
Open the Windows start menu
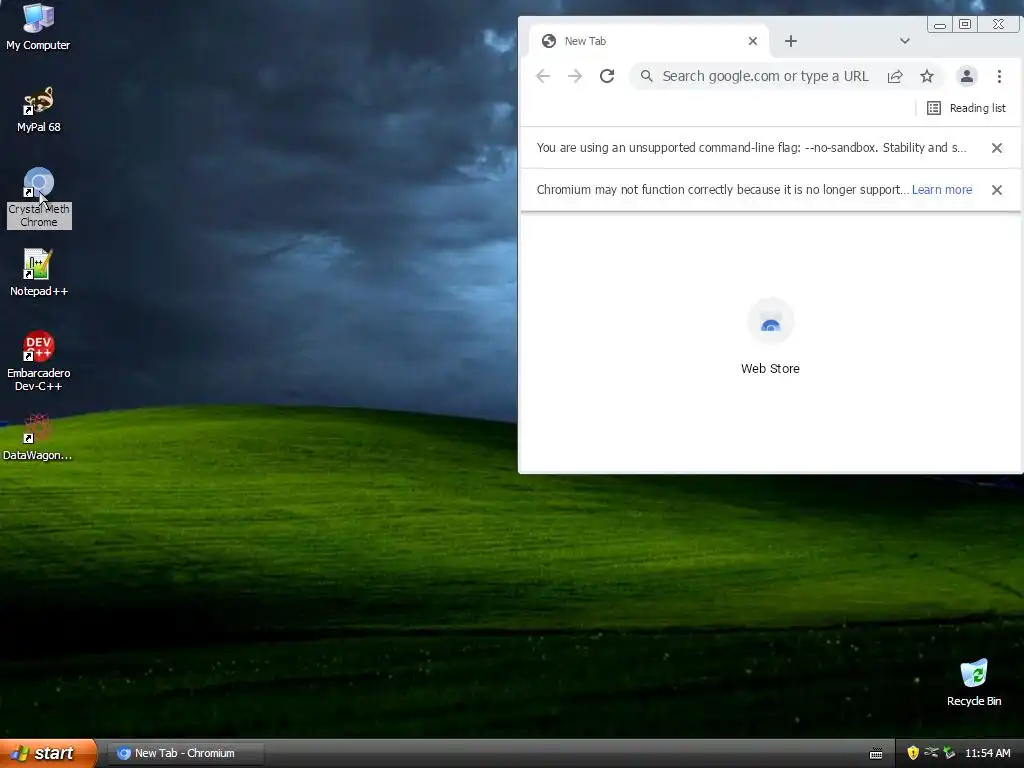[x=48, y=753]
